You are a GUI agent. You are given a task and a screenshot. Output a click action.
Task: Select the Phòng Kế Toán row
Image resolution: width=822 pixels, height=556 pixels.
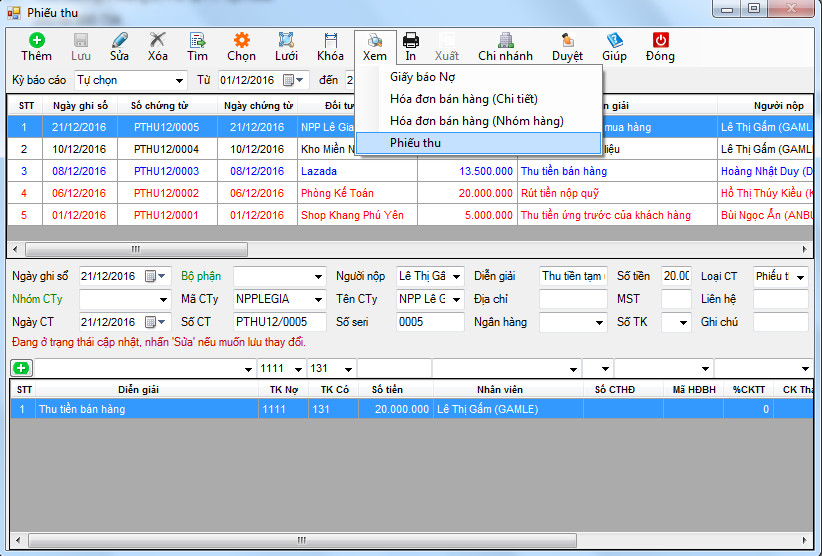(410, 193)
